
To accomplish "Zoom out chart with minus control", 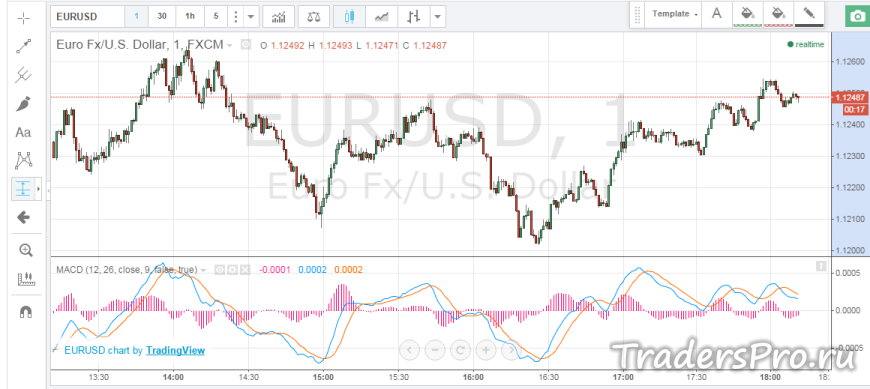I will click(434, 350).
